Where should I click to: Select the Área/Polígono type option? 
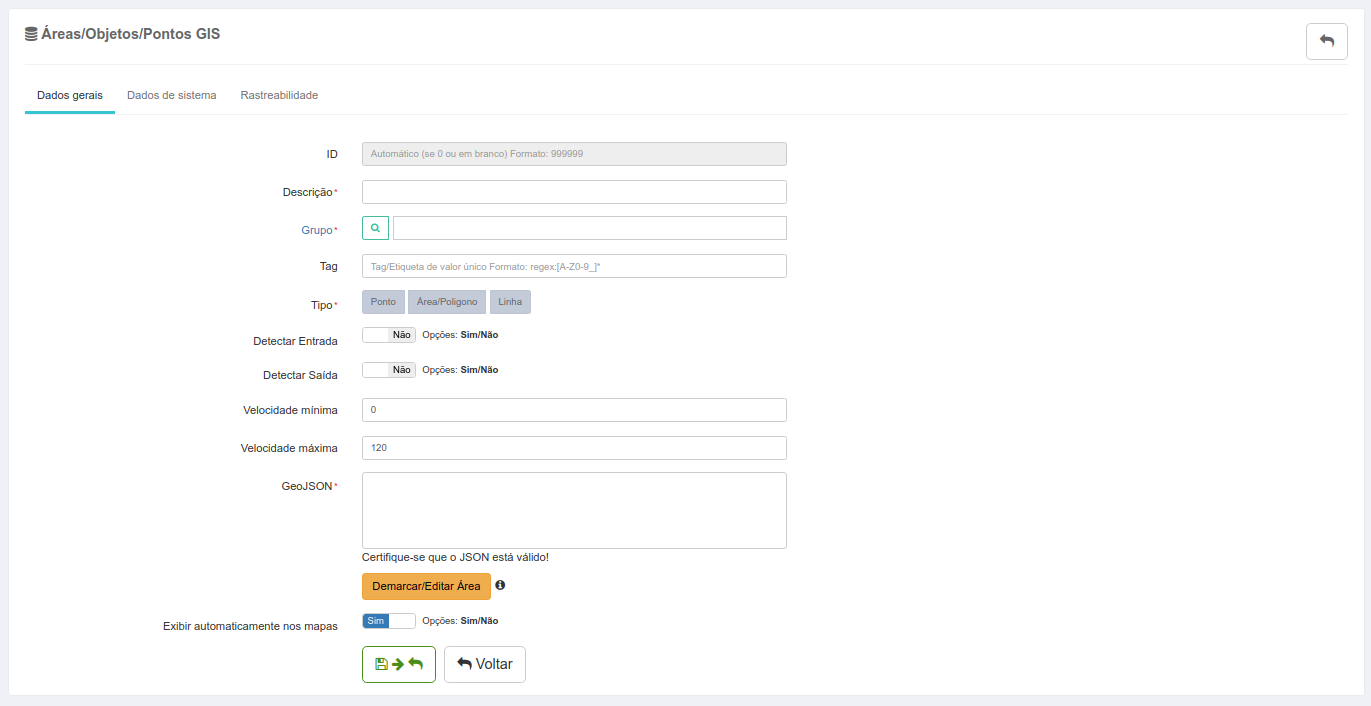click(x=446, y=302)
